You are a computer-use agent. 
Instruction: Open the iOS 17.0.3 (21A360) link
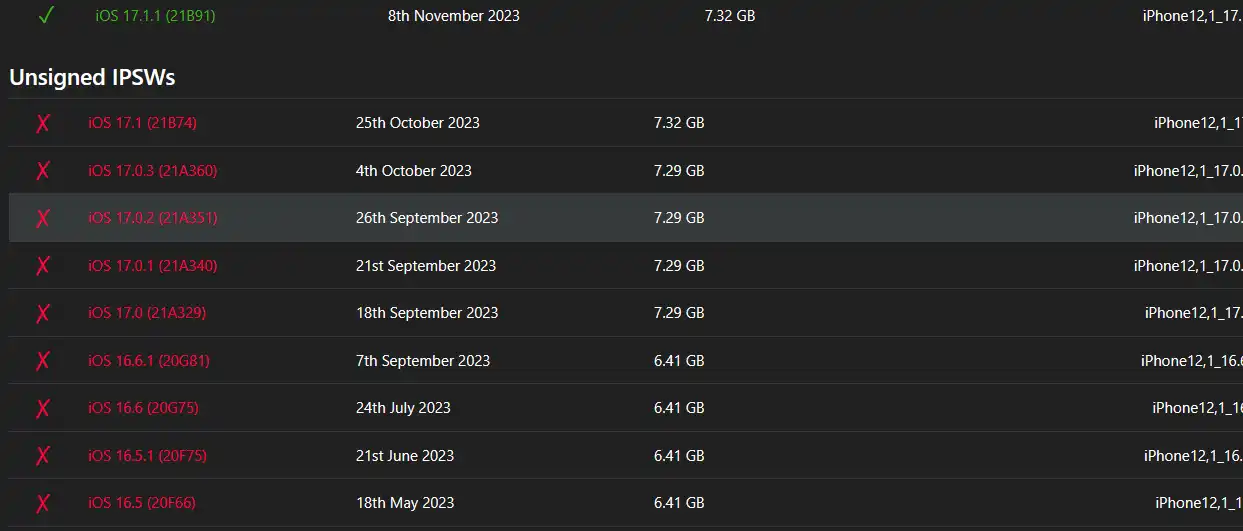152,171
